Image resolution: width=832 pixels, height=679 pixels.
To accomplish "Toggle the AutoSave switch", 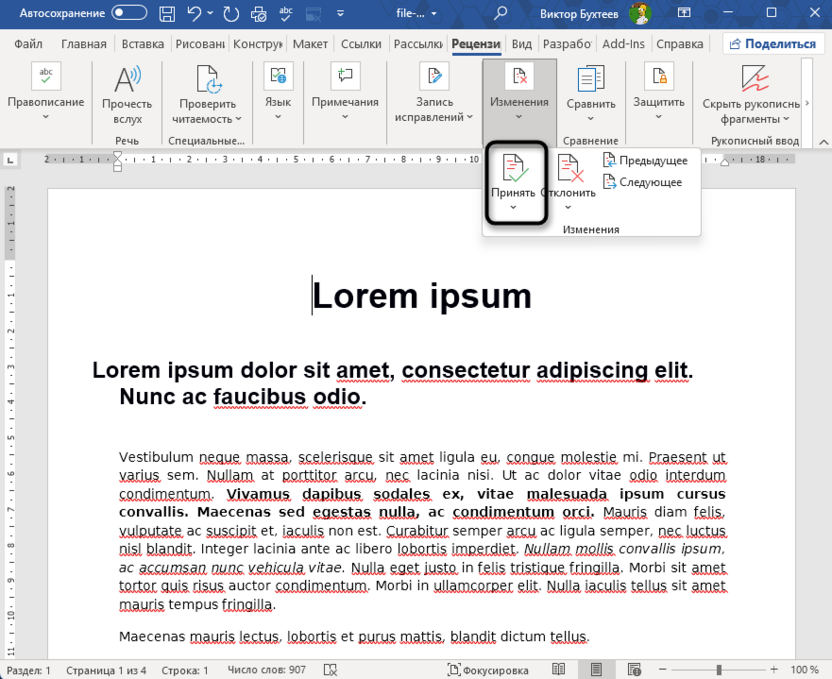I will tap(129, 13).
